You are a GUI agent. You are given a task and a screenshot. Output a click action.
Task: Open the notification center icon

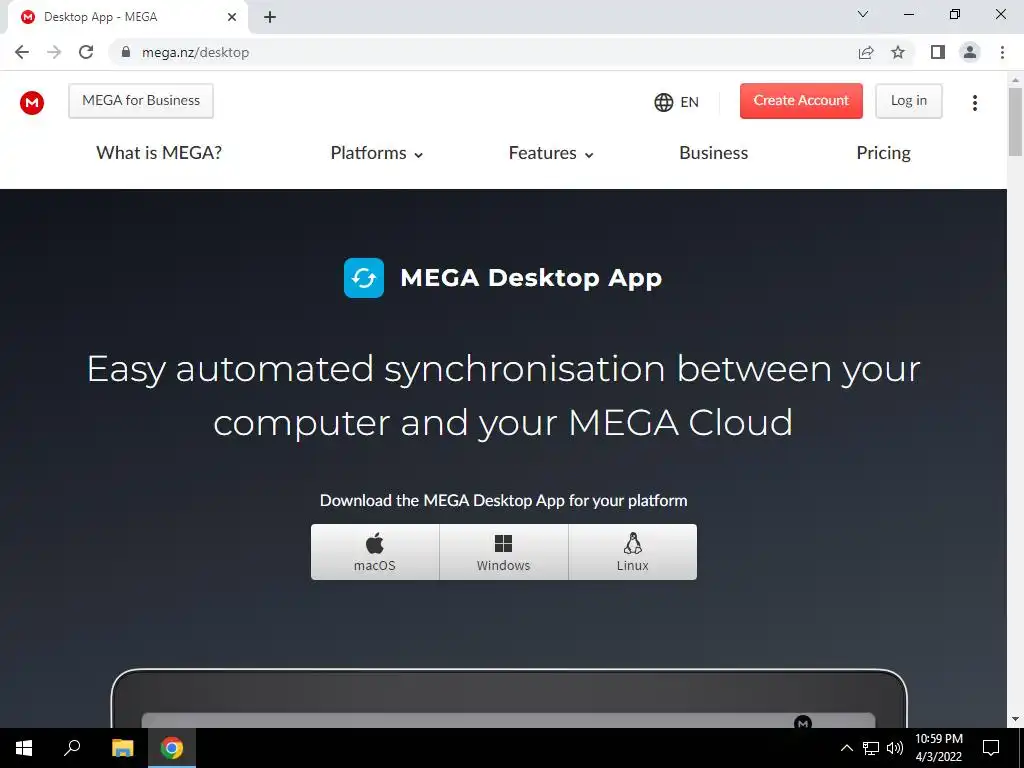(991, 748)
